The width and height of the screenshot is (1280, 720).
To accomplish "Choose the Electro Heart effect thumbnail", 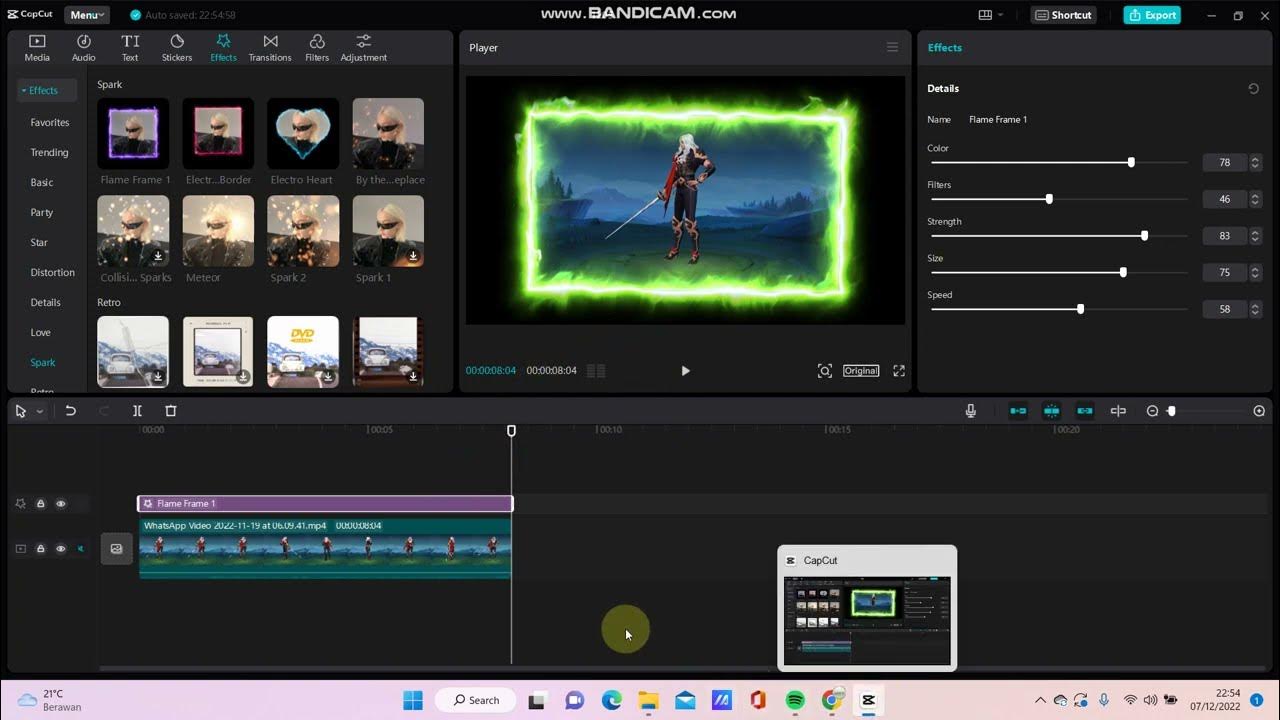I will (303, 134).
